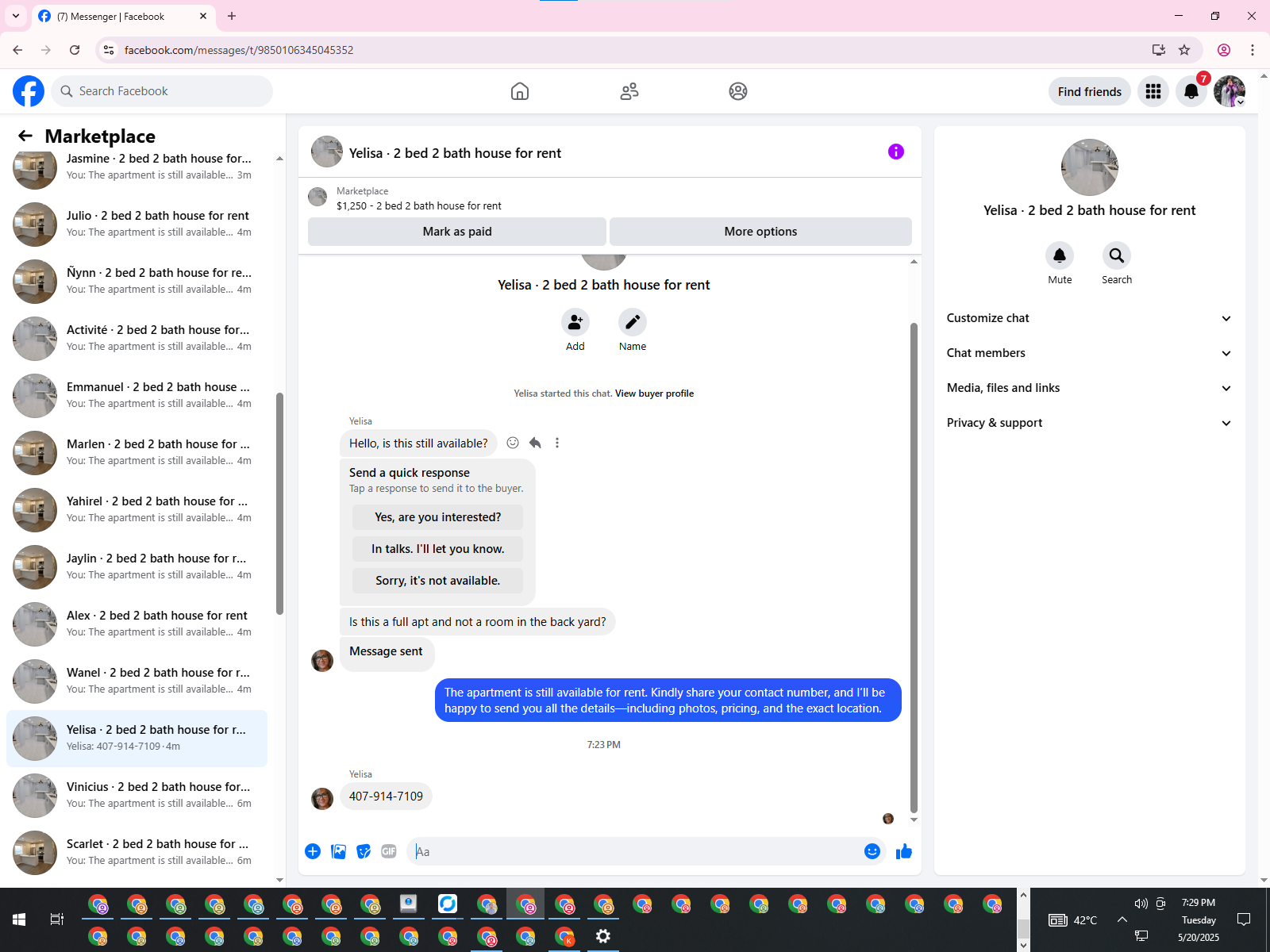1270x952 pixels.
Task: Expand the Chat members section
Action: [1089, 353]
